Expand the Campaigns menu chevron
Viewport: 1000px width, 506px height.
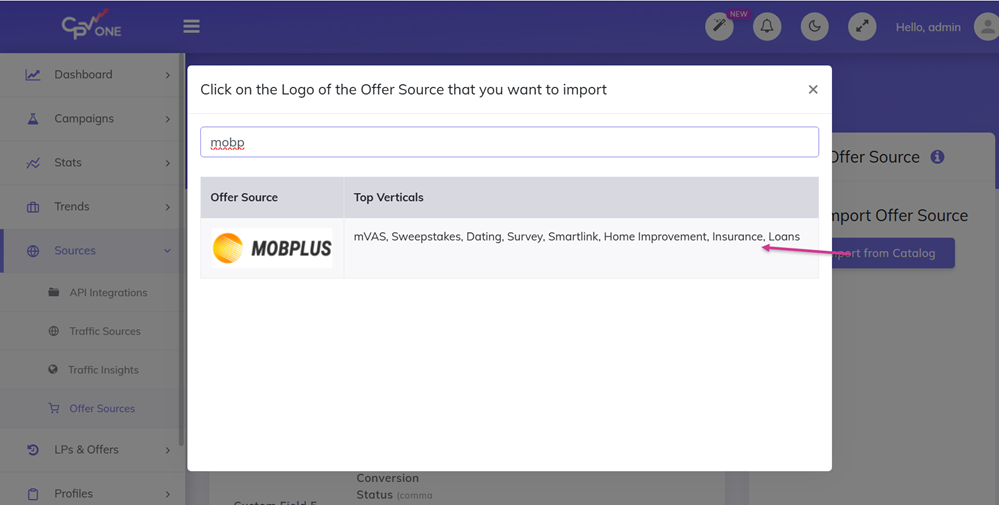click(x=168, y=119)
